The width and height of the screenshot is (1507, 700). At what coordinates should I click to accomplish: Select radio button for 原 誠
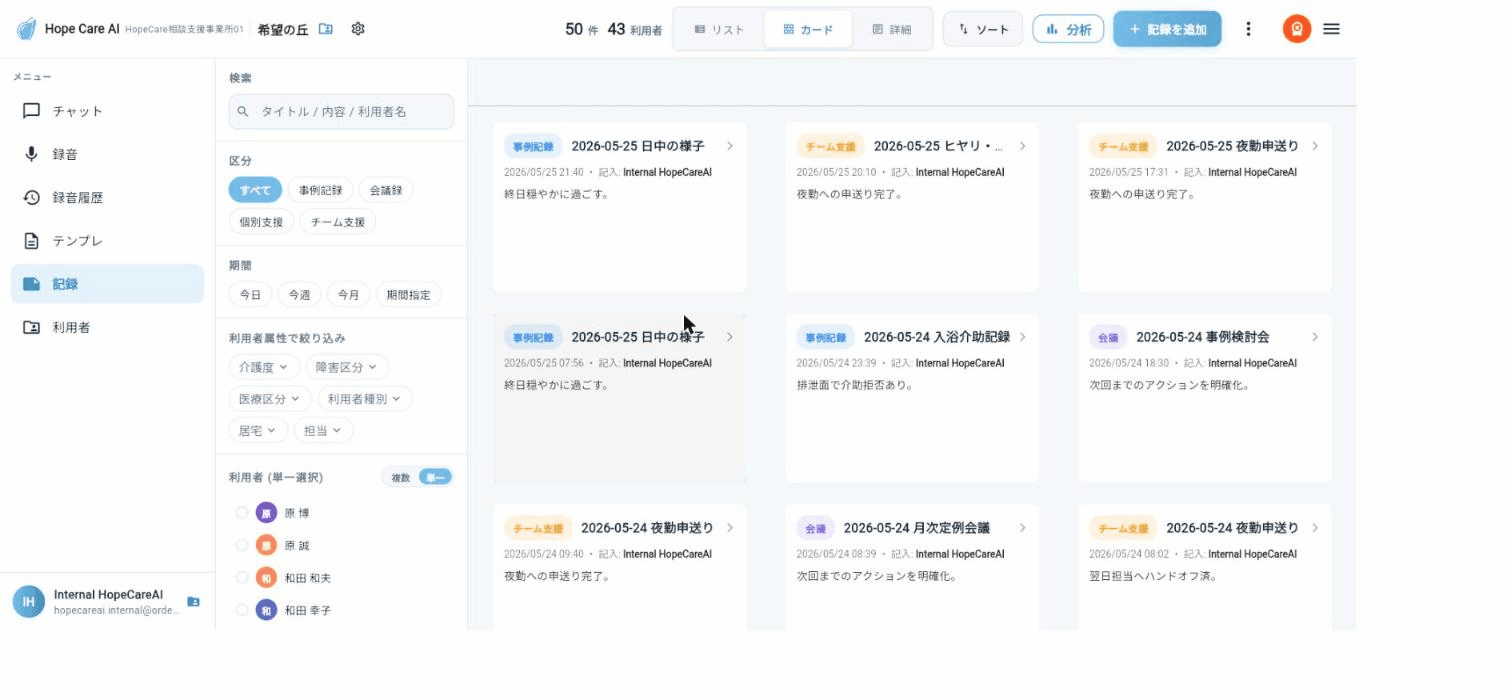[x=242, y=545]
